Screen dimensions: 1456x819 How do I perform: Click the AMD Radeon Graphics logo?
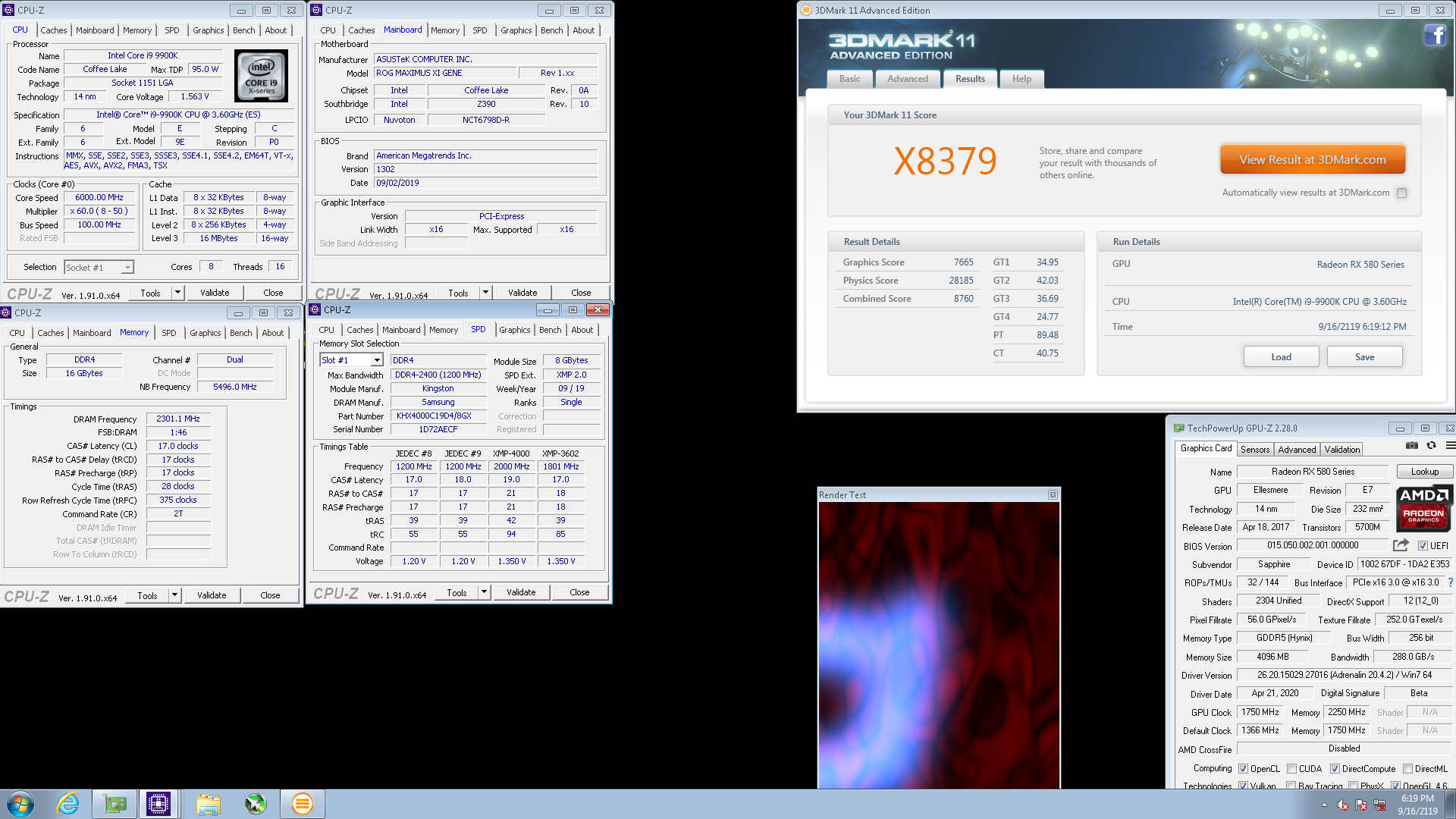[1423, 507]
